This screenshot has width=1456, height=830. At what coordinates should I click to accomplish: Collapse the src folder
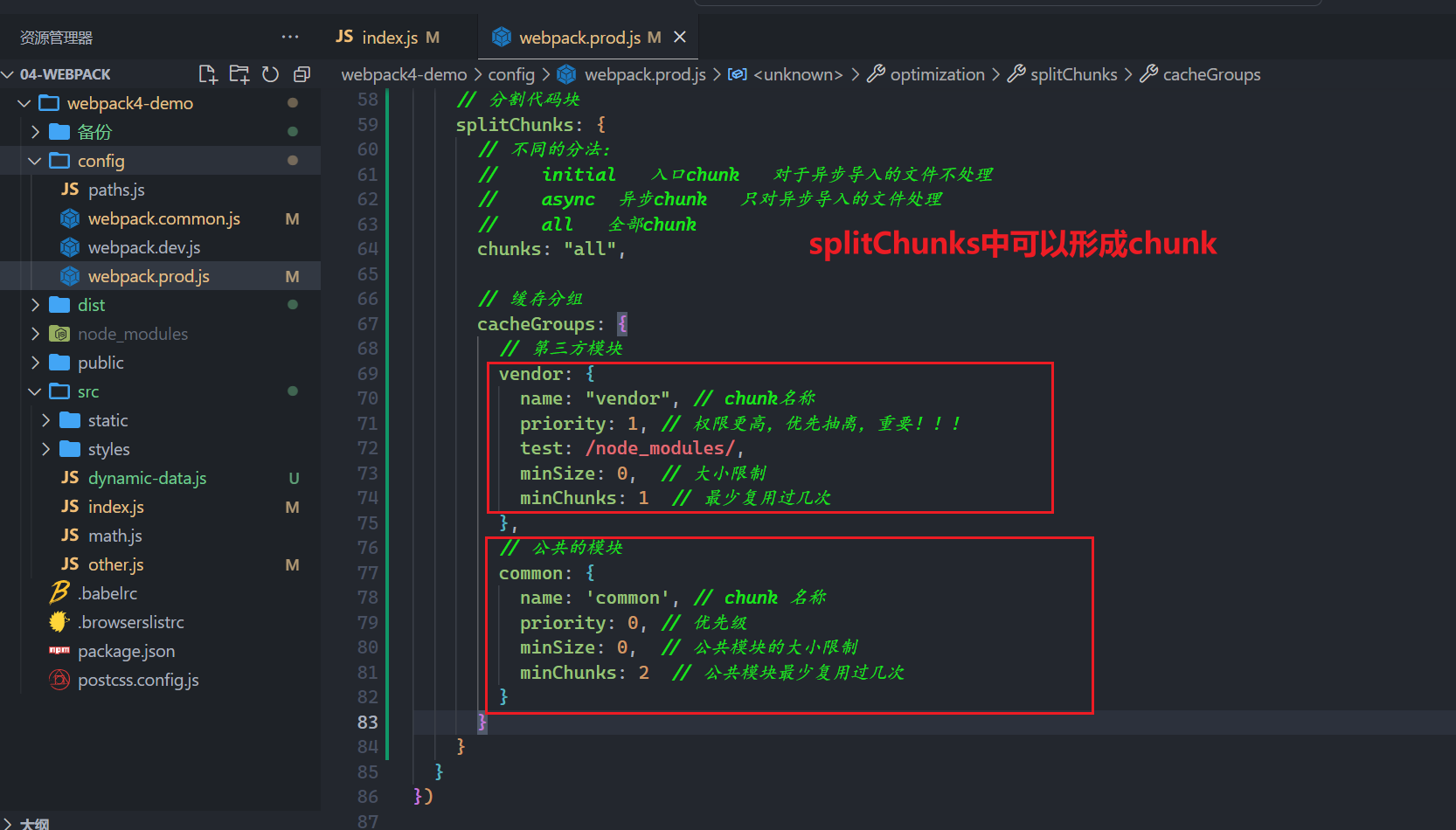pyautogui.click(x=35, y=391)
